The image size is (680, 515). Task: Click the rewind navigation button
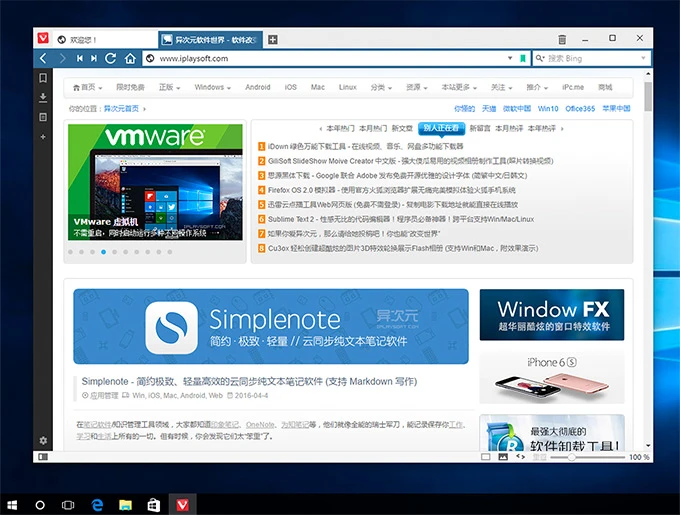tap(80, 58)
